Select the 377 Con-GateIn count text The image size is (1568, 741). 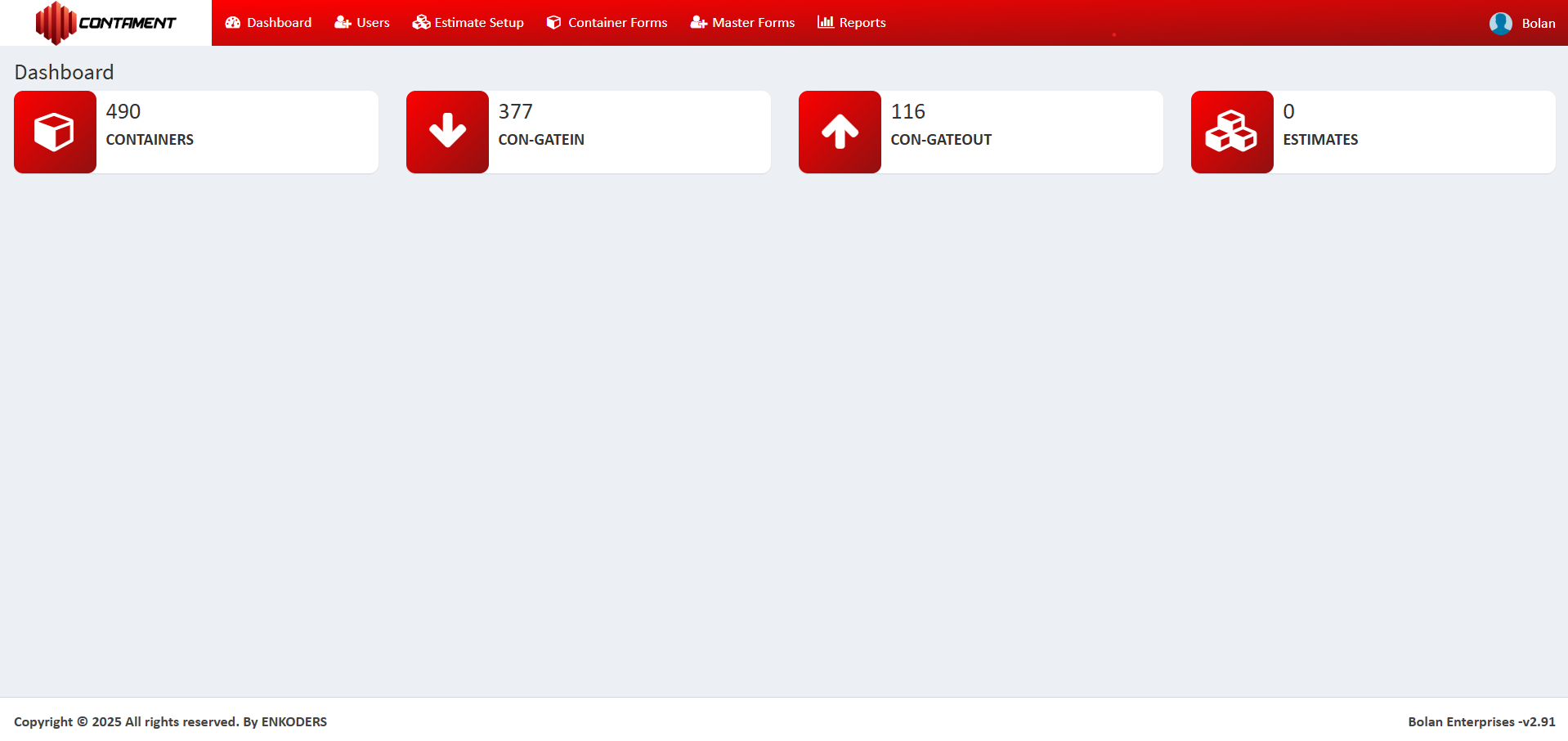pyautogui.click(x=516, y=111)
